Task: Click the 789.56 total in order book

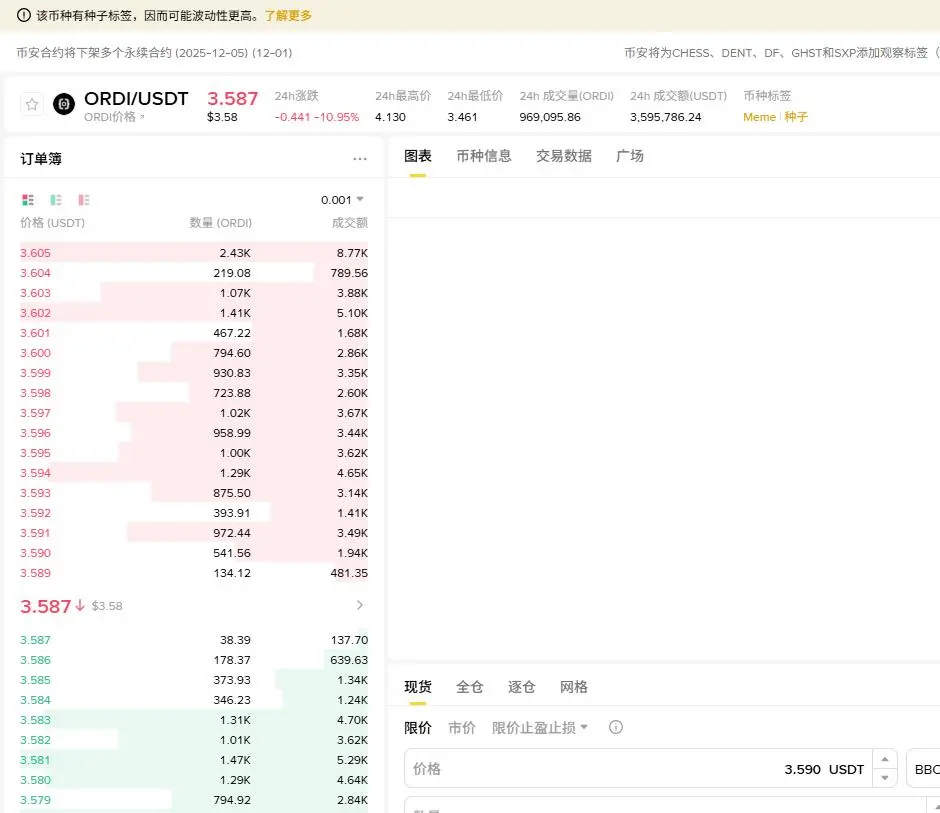Action: pos(349,273)
